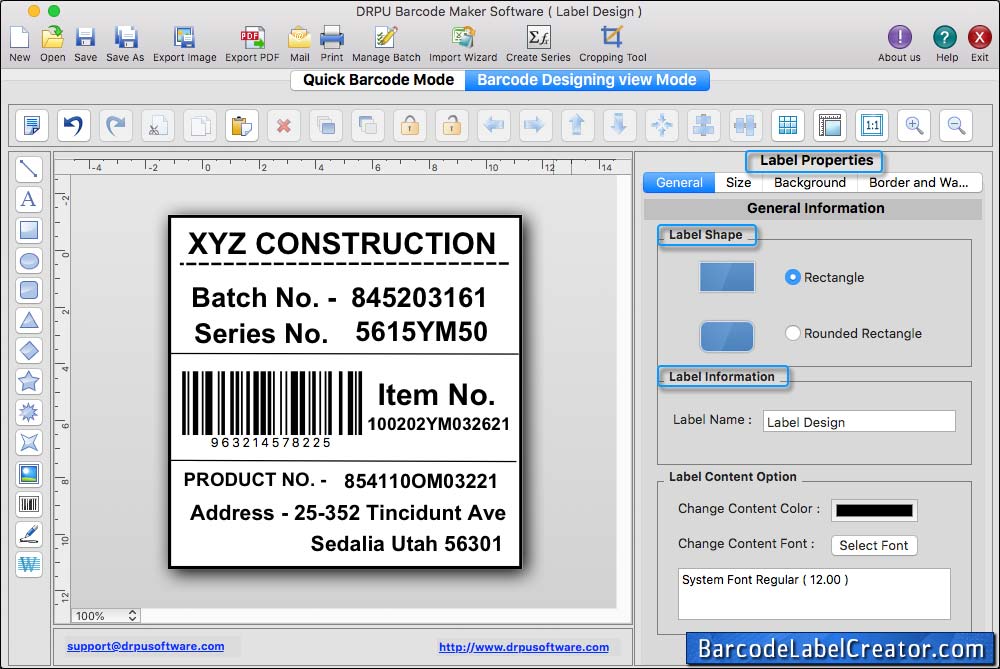Select the Rectangle shape tool
This screenshot has height=669, width=1000.
point(29,230)
